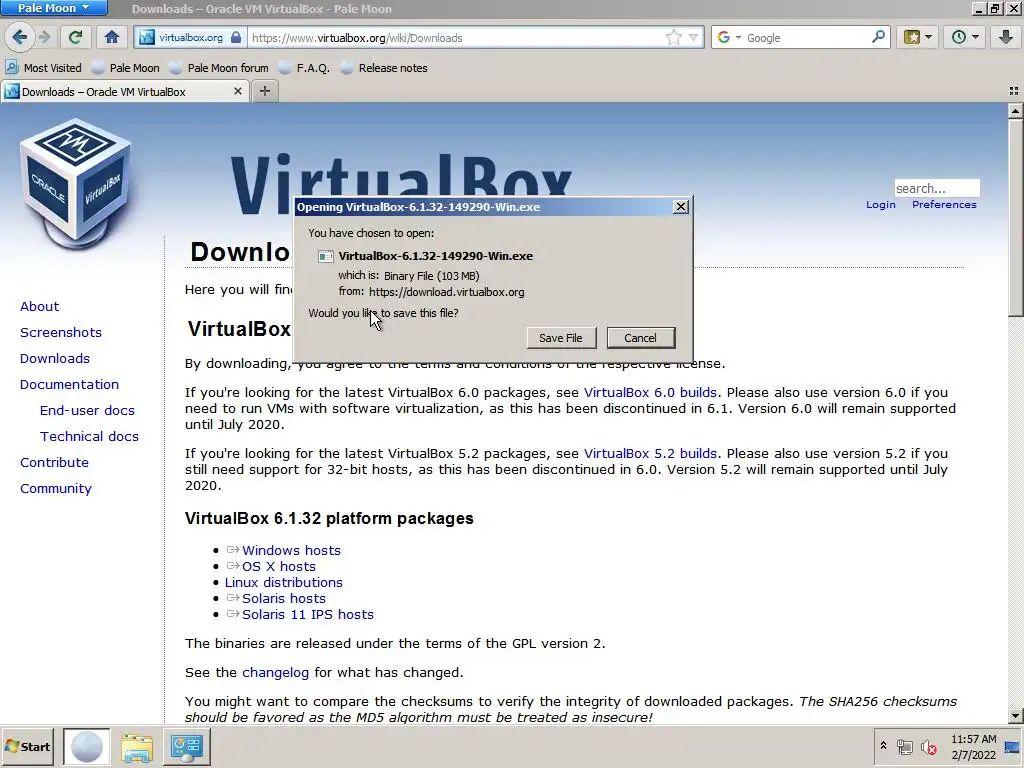Open the VirtualBox 5.2 builds link
Screen dimensions: 1024x768
[x=650, y=453]
